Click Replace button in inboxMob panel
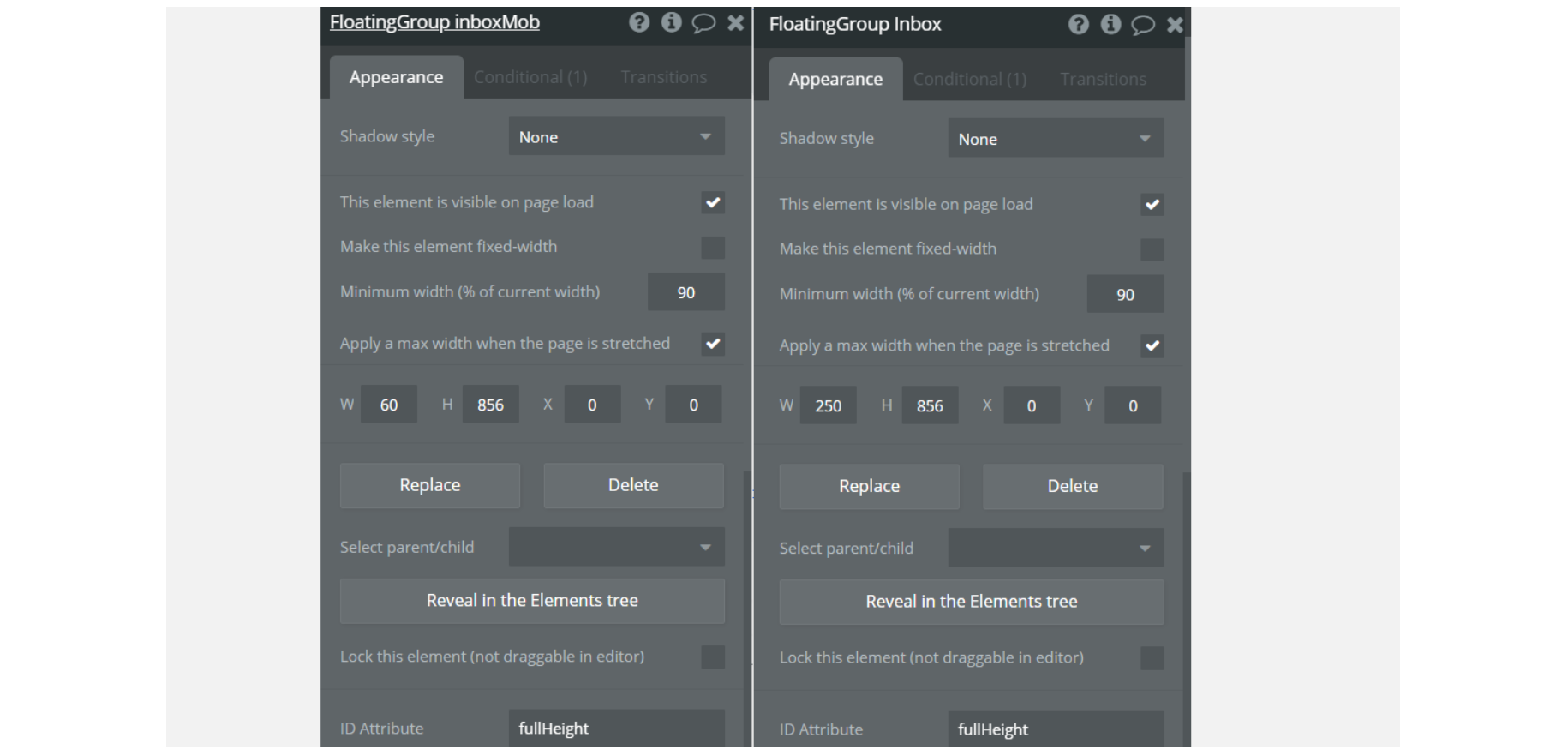The image size is (1568, 756). click(430, 485)
